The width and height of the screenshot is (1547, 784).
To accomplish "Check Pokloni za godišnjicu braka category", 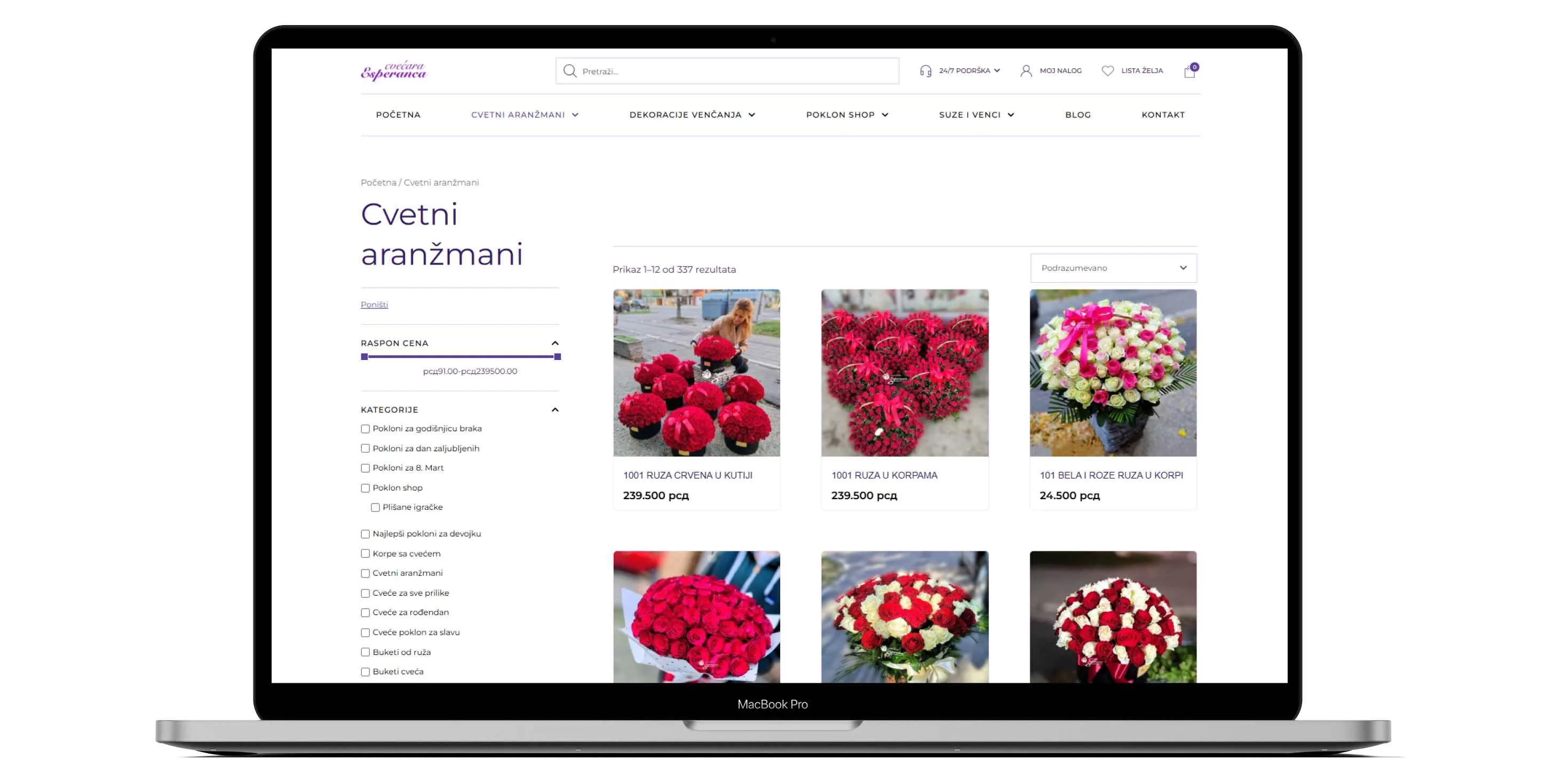I will [365, 429].
